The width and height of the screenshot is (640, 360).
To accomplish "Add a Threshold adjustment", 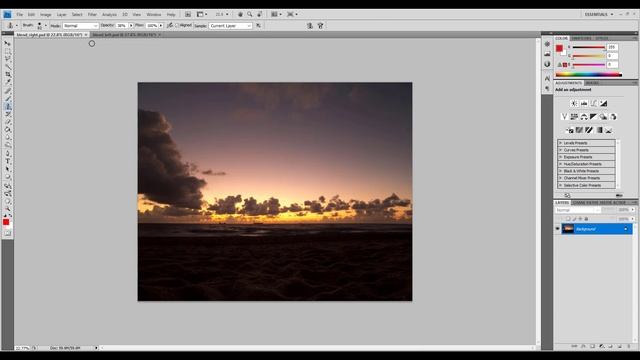I will 589,130.
